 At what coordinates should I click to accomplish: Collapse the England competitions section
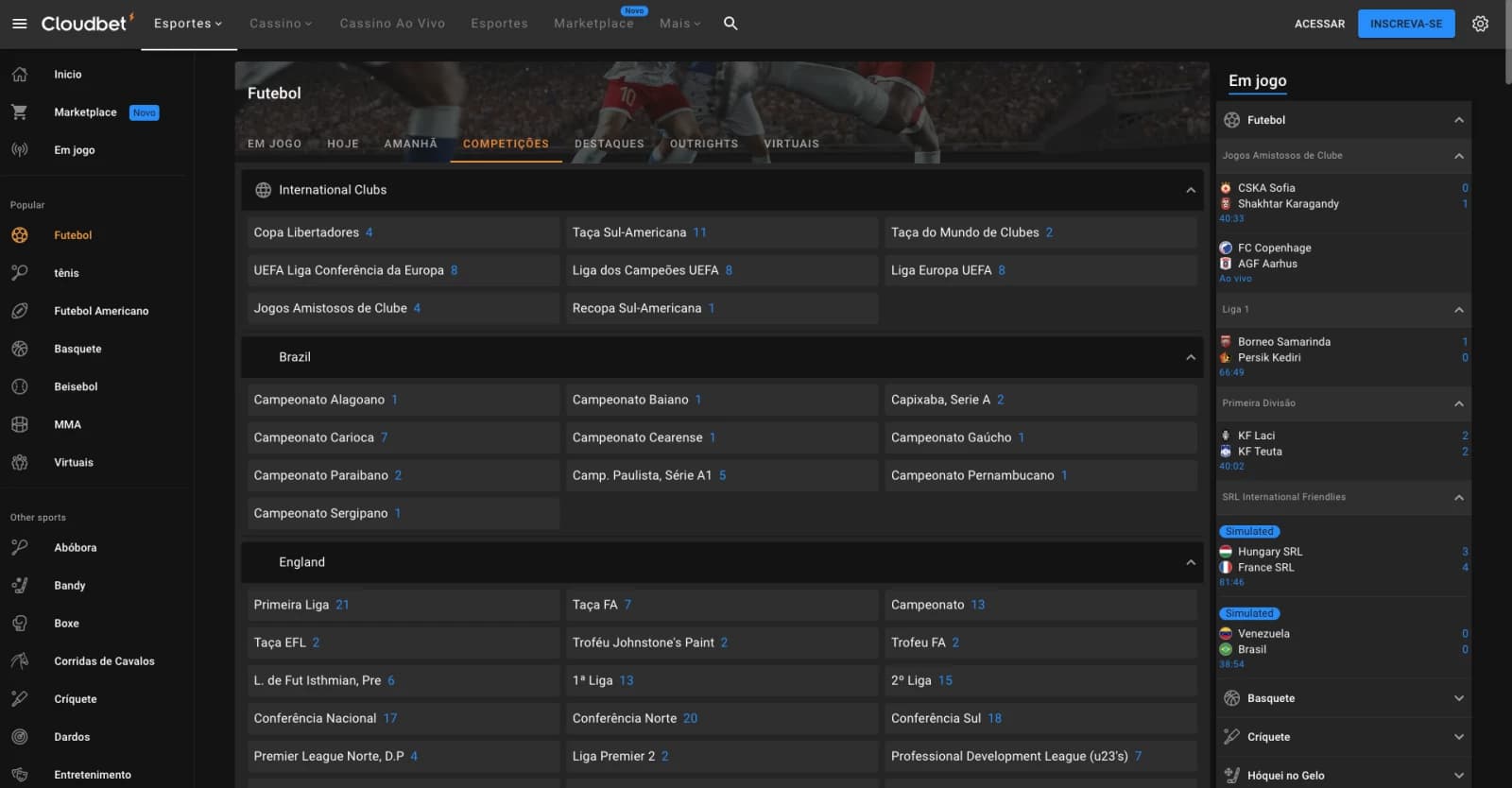coord(1191,562)
